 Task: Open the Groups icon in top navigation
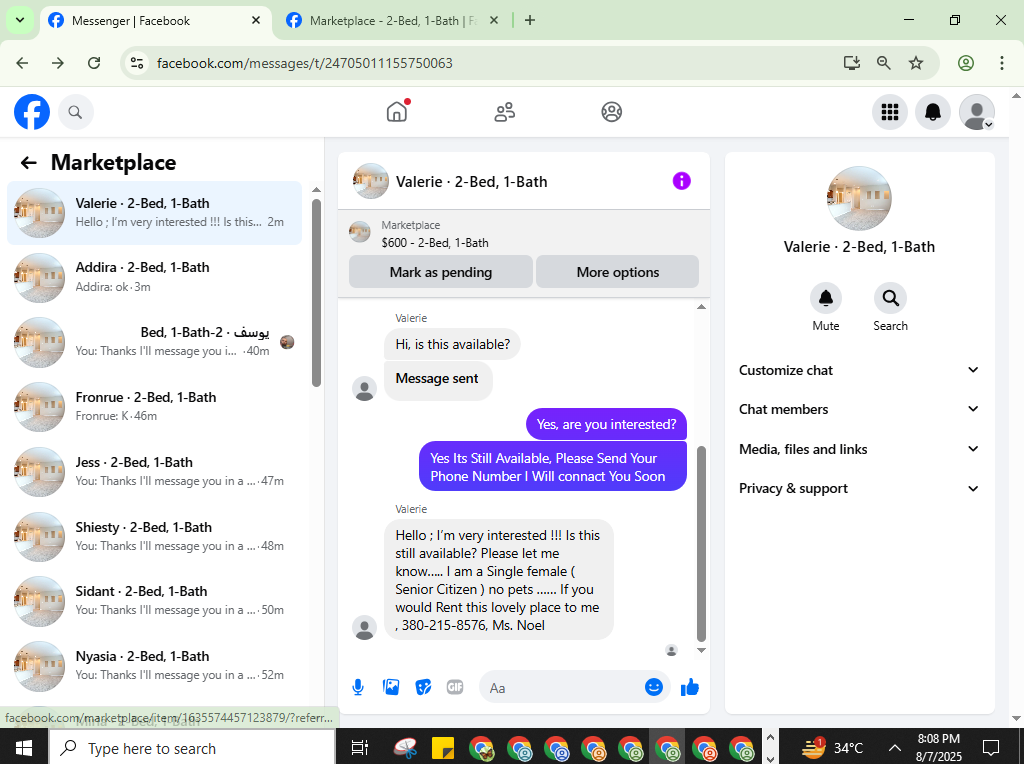tap(611, 112)
